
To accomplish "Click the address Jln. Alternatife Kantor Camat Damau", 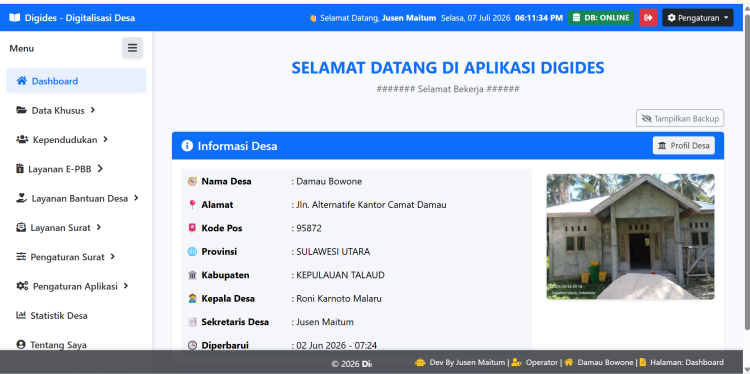I will click(371, 205).
